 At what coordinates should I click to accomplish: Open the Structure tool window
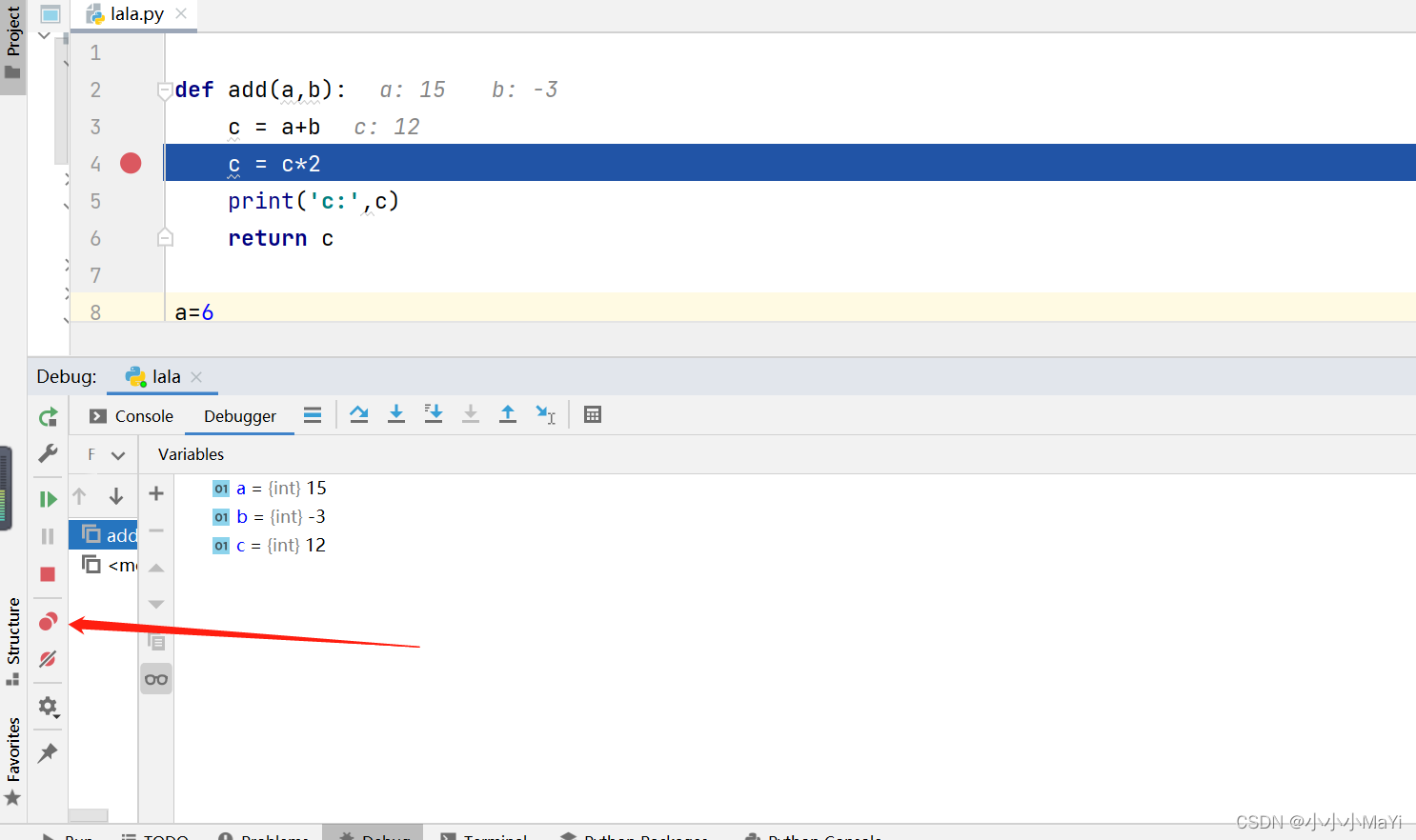13,640
